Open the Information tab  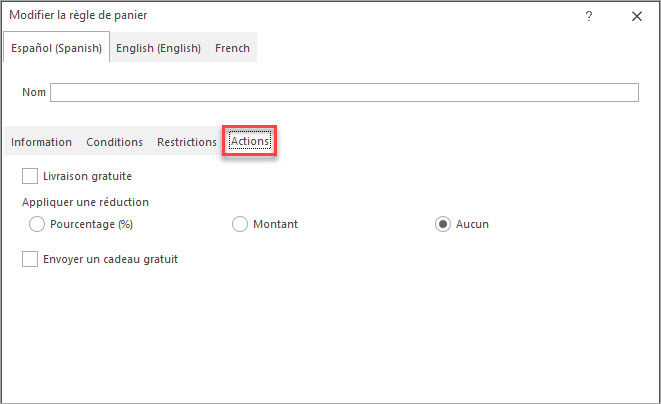tap(41, 142)
